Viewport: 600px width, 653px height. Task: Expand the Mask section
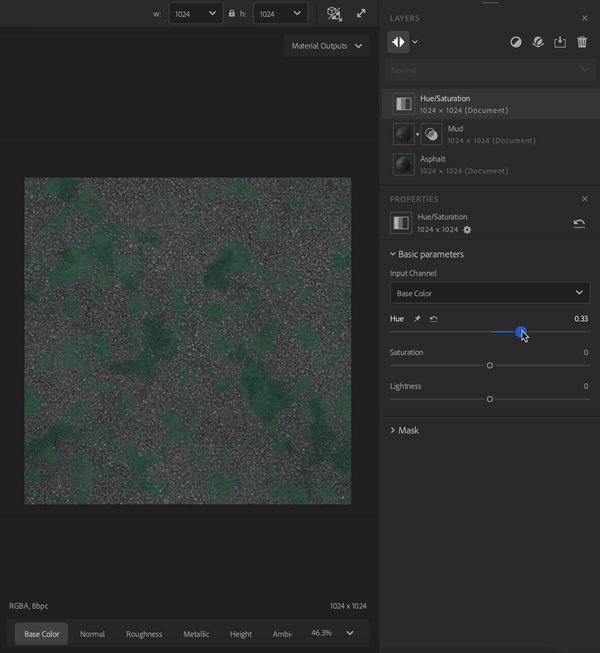pyautogui.click(x=404, y=430)
